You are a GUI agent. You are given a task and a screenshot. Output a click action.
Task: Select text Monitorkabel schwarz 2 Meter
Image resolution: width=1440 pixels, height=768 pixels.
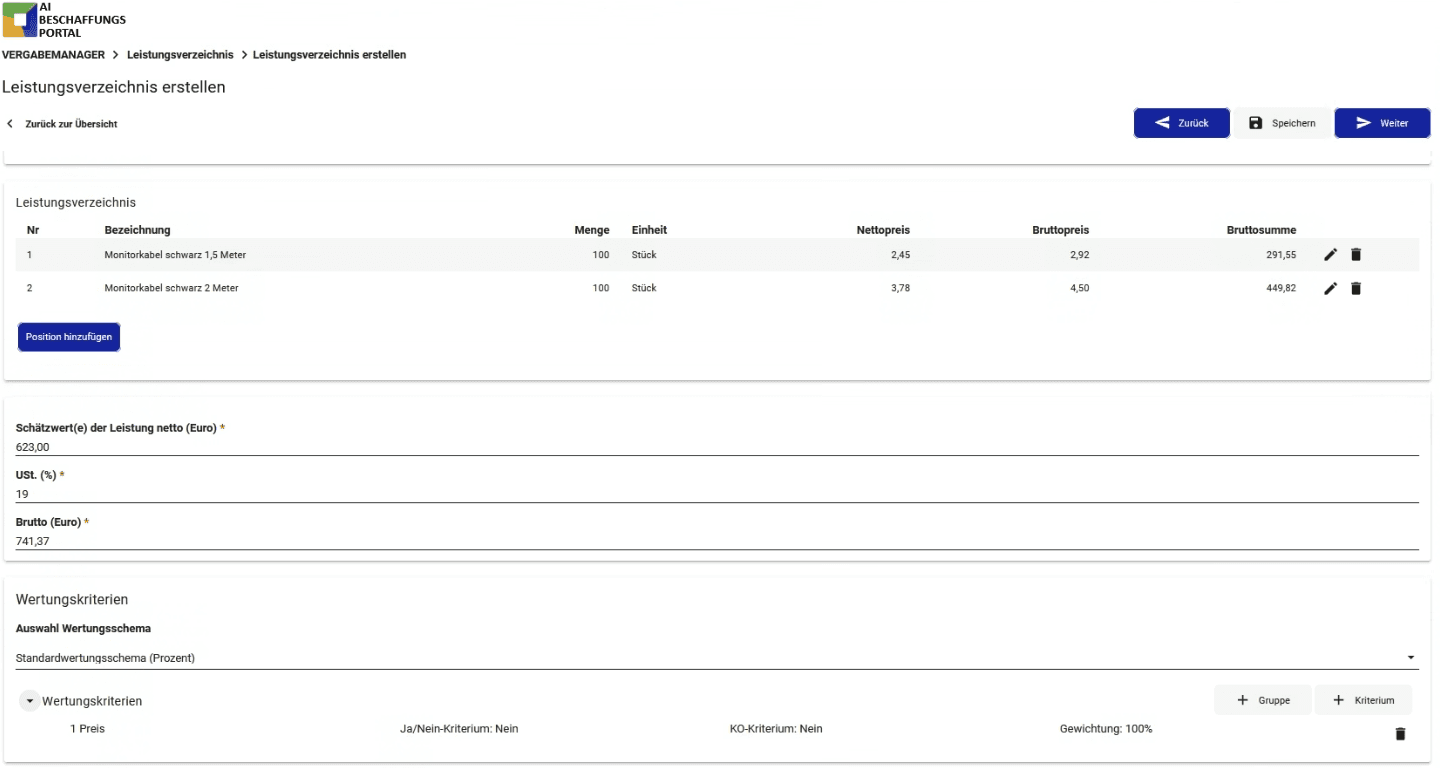tap(171, 288)
